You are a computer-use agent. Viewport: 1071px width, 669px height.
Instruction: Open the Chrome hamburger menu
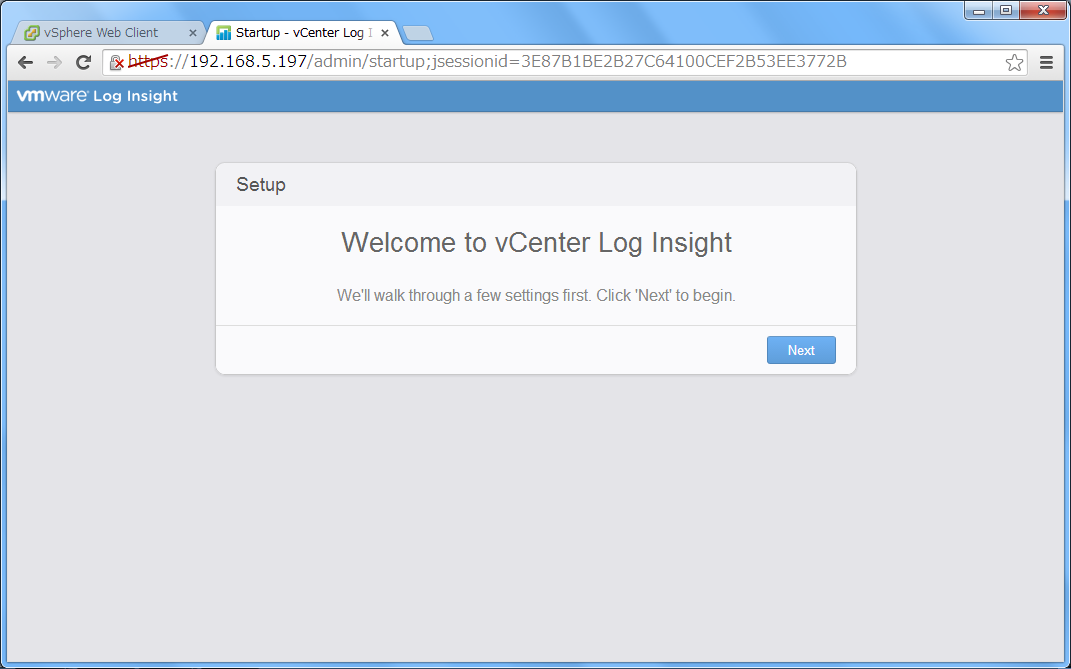pyautogui.click(x=1046, y=63)
